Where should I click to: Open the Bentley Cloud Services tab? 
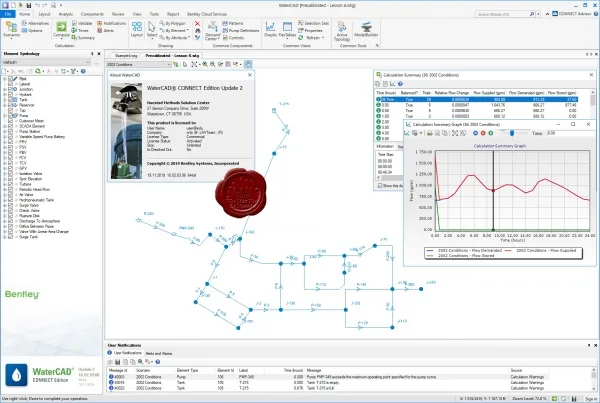click(x=207, y=14)
